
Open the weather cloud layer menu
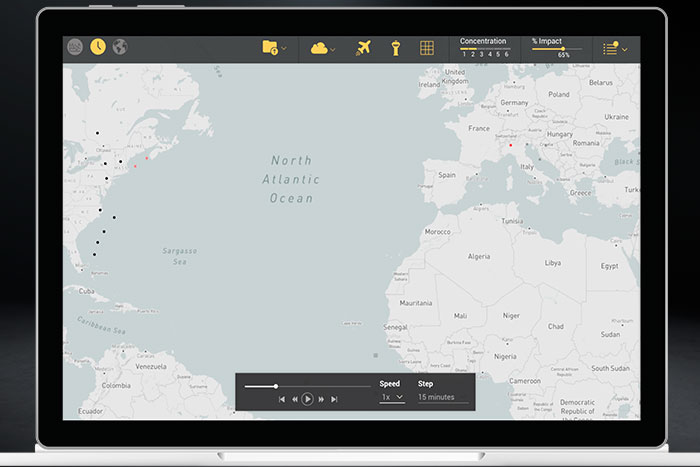[323, 48]
